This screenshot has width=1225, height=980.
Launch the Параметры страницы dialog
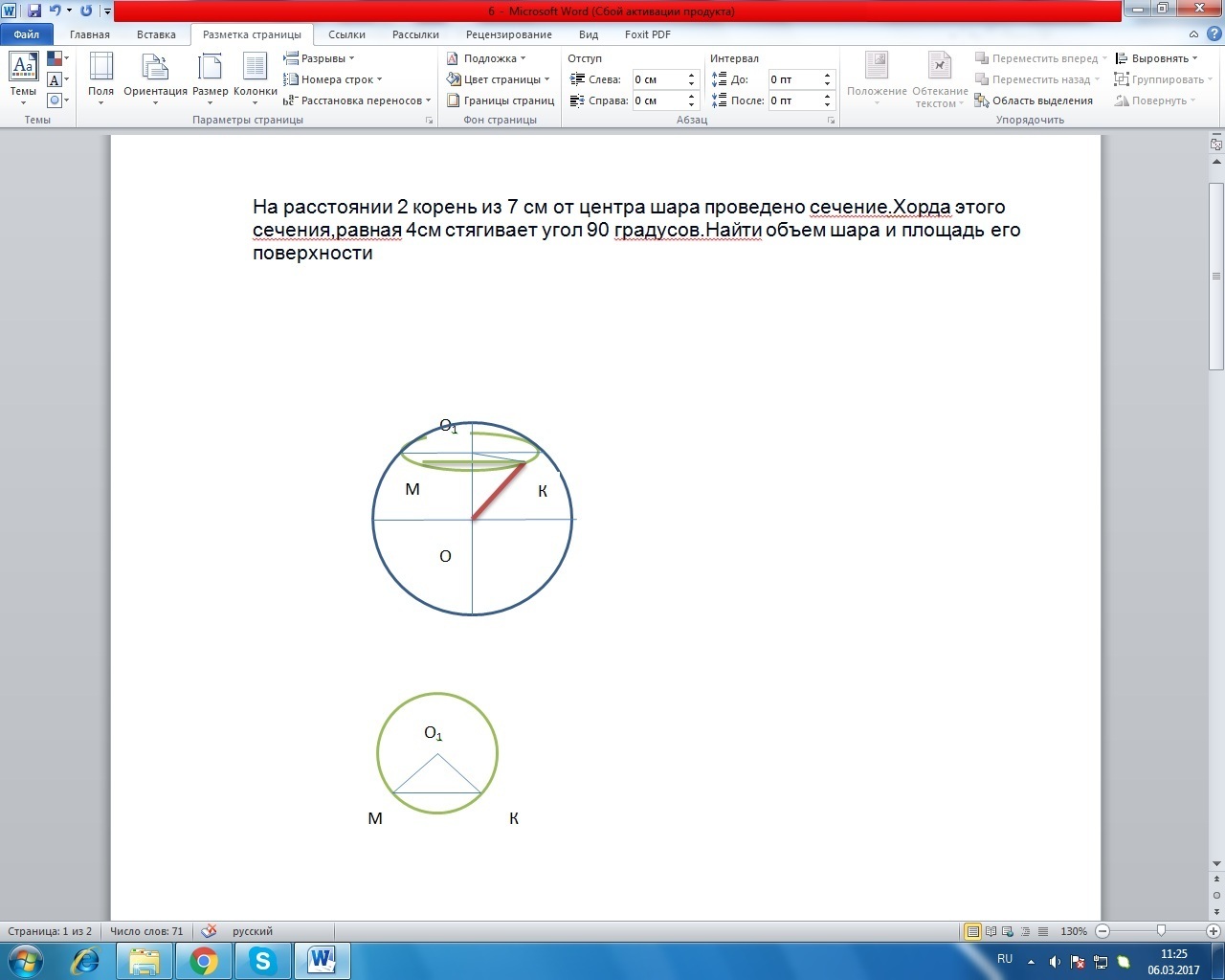click(x=429, y=121)
